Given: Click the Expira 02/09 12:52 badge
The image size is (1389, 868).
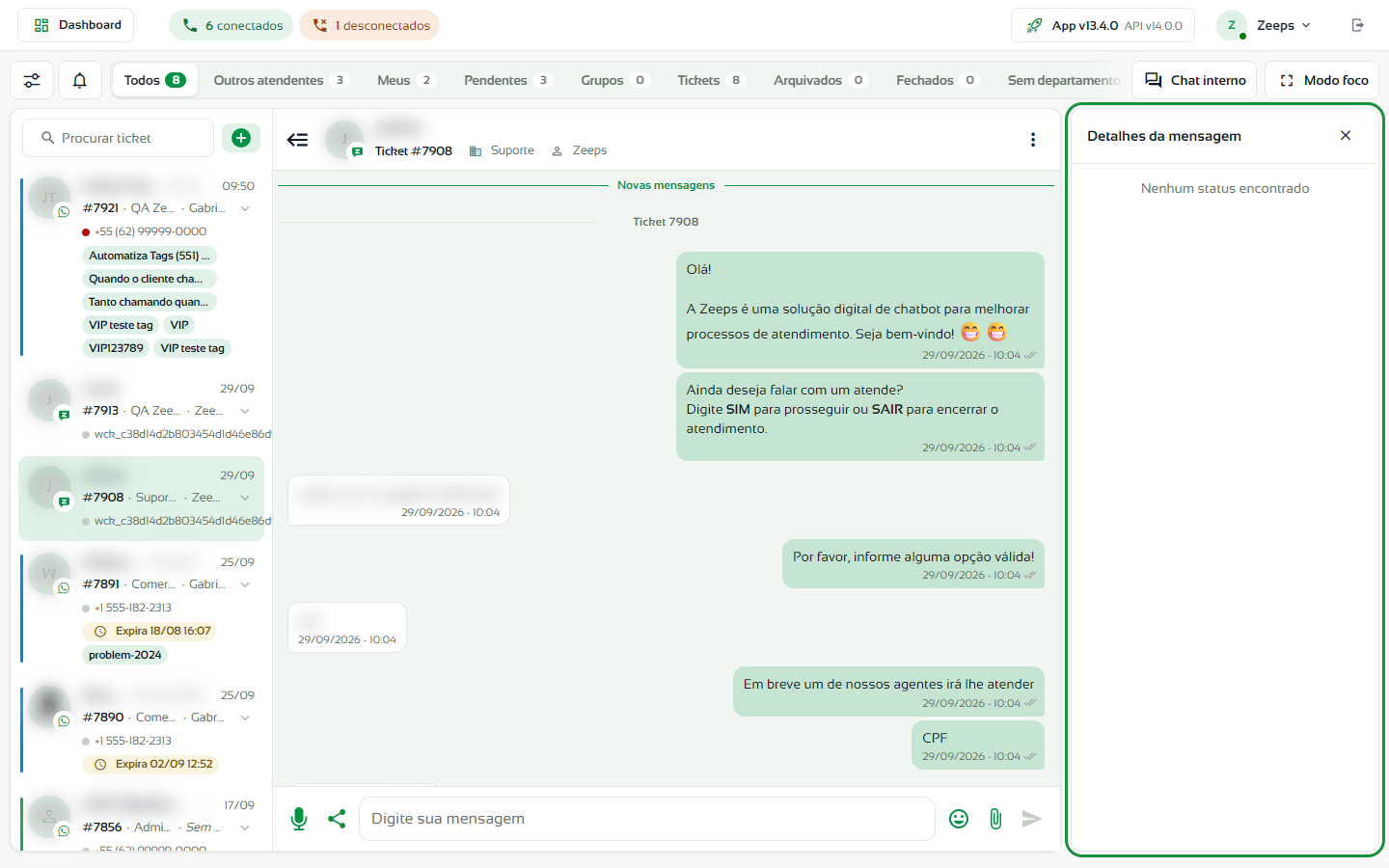Looking at the screenshot, I should (x=150, y=764).
